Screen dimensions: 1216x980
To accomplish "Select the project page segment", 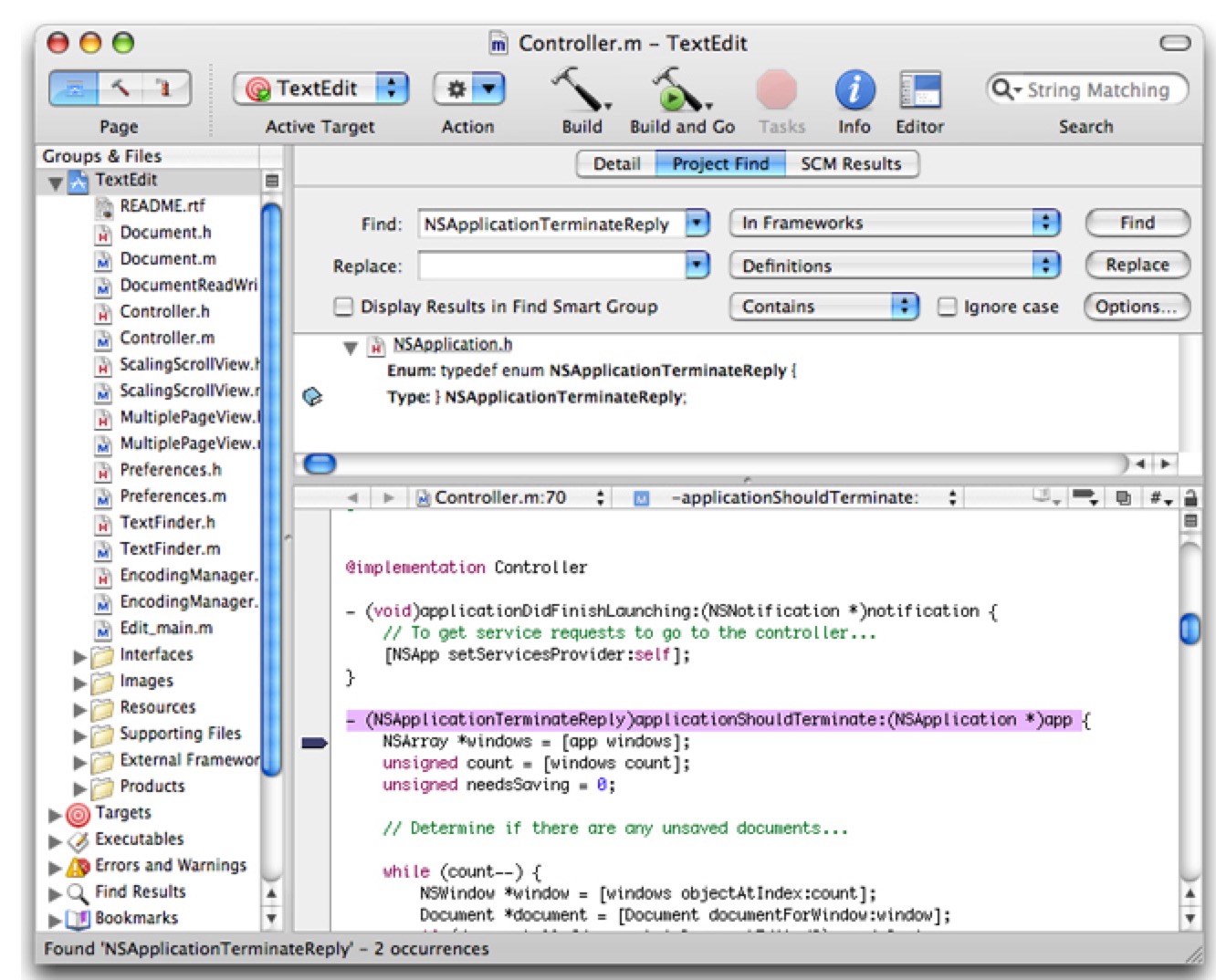I will click(74, 89).
